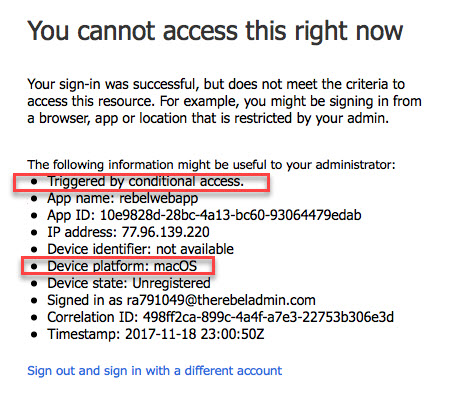Click the 'Your sign-in was successful' paragraph
The image size is (464, 401).
pos(224,101)
